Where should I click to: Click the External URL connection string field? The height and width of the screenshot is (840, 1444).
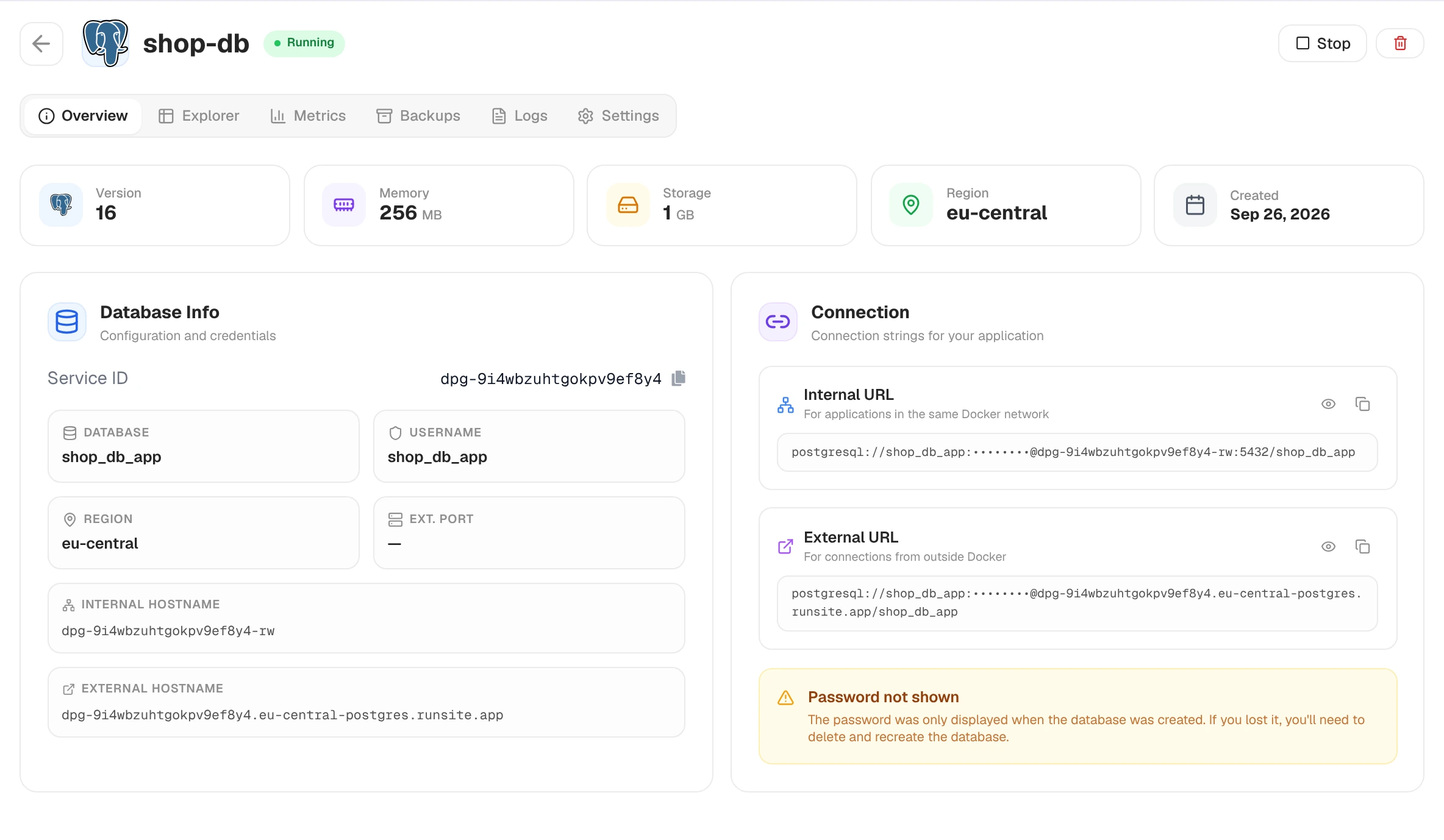[x=1077, y=603]
